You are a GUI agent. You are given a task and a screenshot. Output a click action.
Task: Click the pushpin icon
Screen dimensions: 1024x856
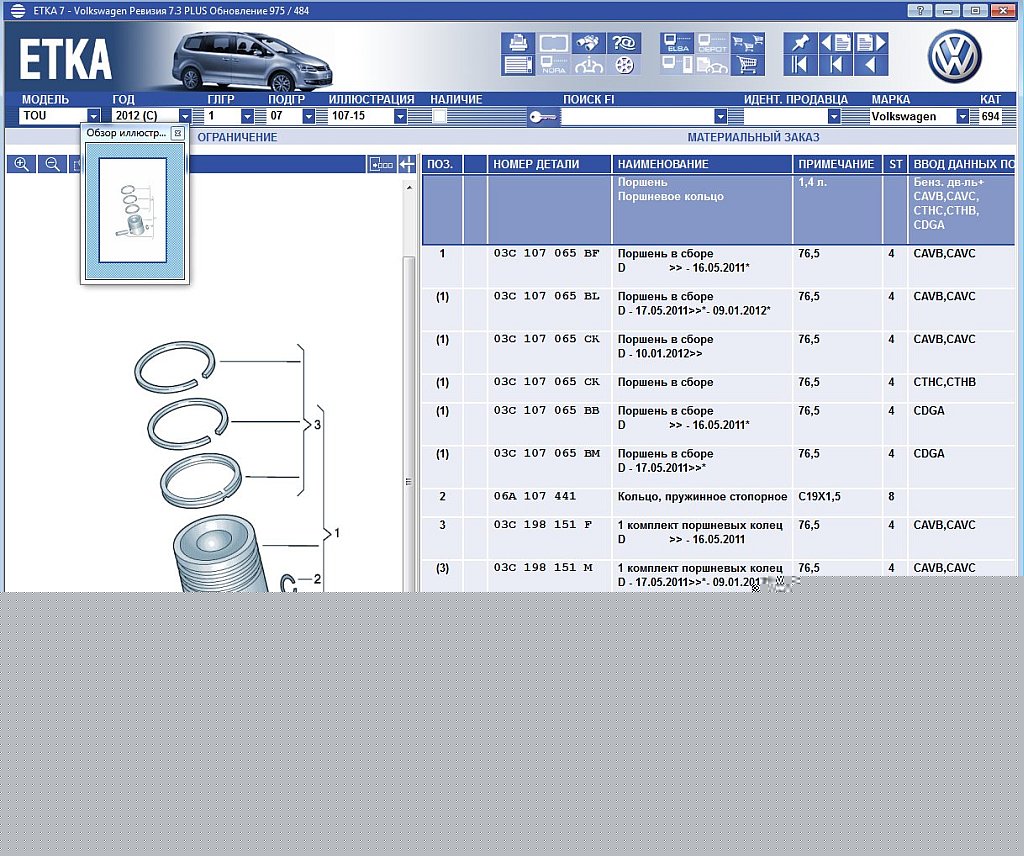point(800,43)
